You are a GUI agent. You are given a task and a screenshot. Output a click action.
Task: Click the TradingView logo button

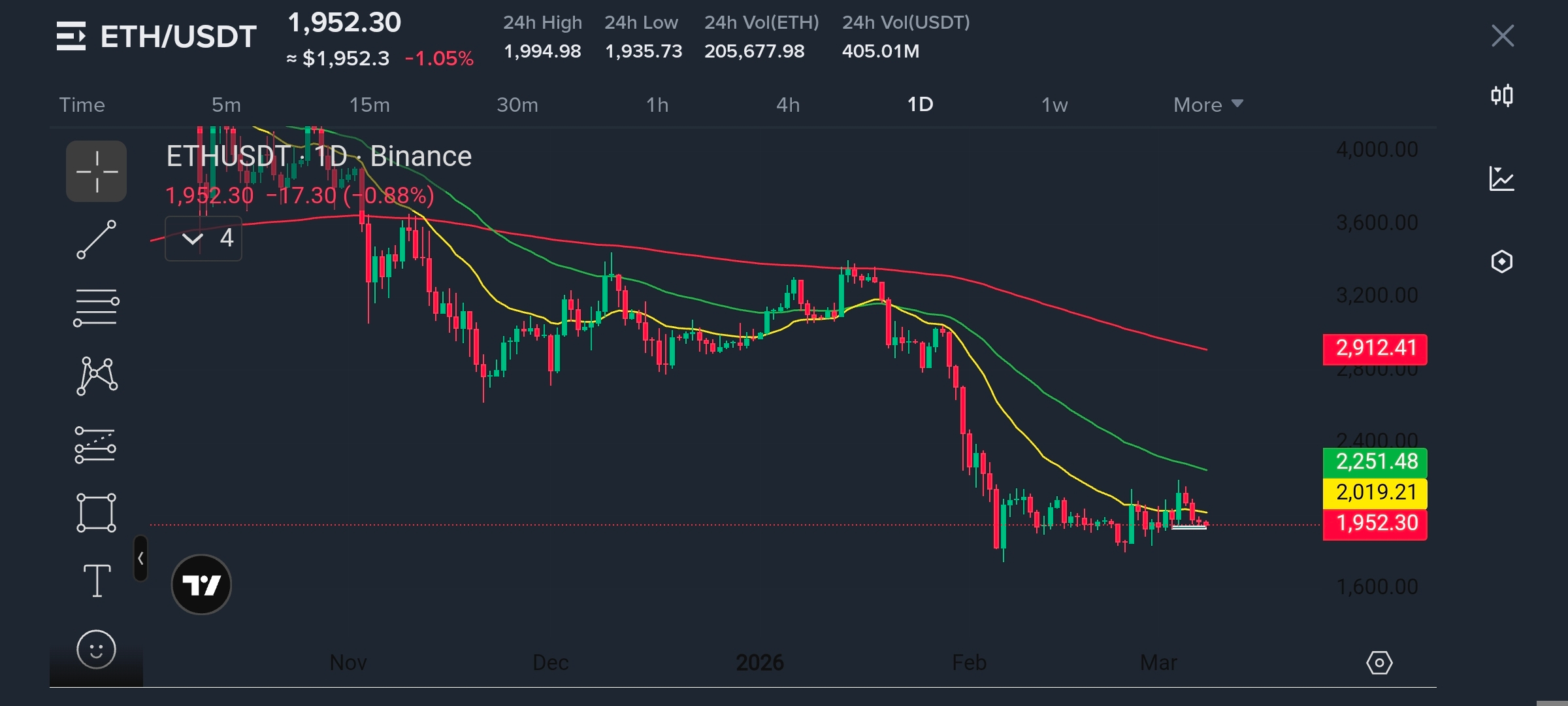[x=201, y=584]
